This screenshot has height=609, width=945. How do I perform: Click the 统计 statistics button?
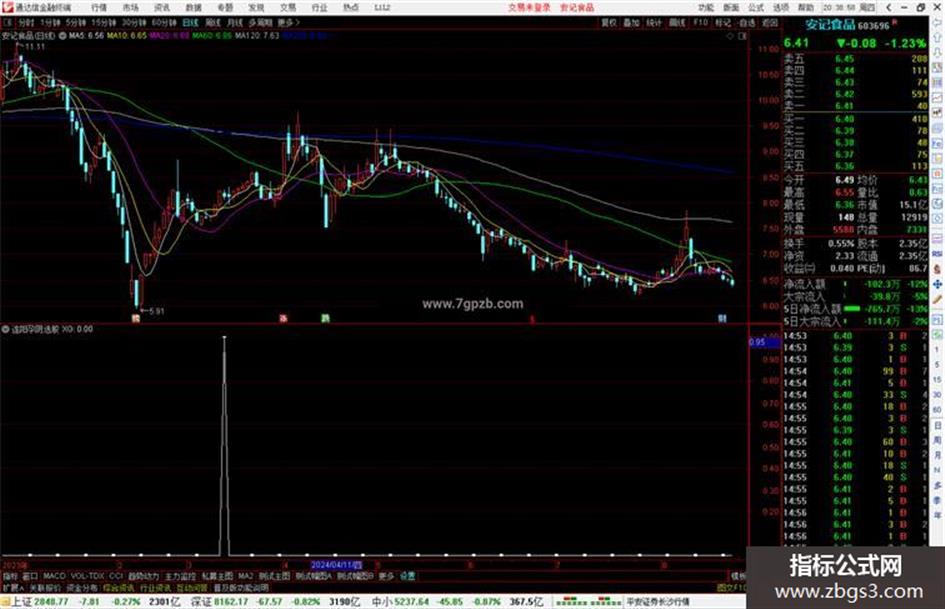[654, 23]
